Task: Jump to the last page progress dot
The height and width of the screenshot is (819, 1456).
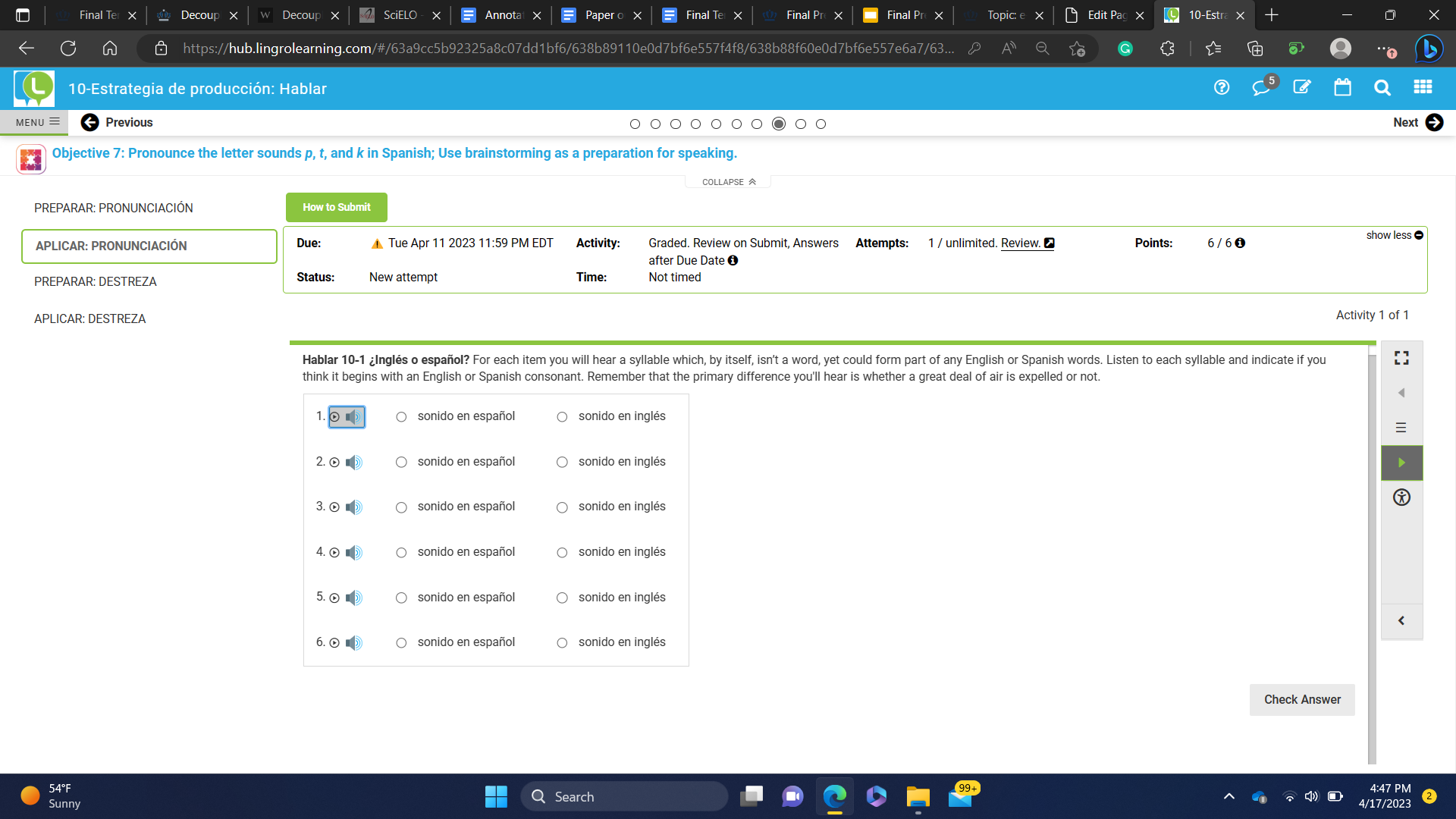Action: pyautogui.click(x=821, y=124)
